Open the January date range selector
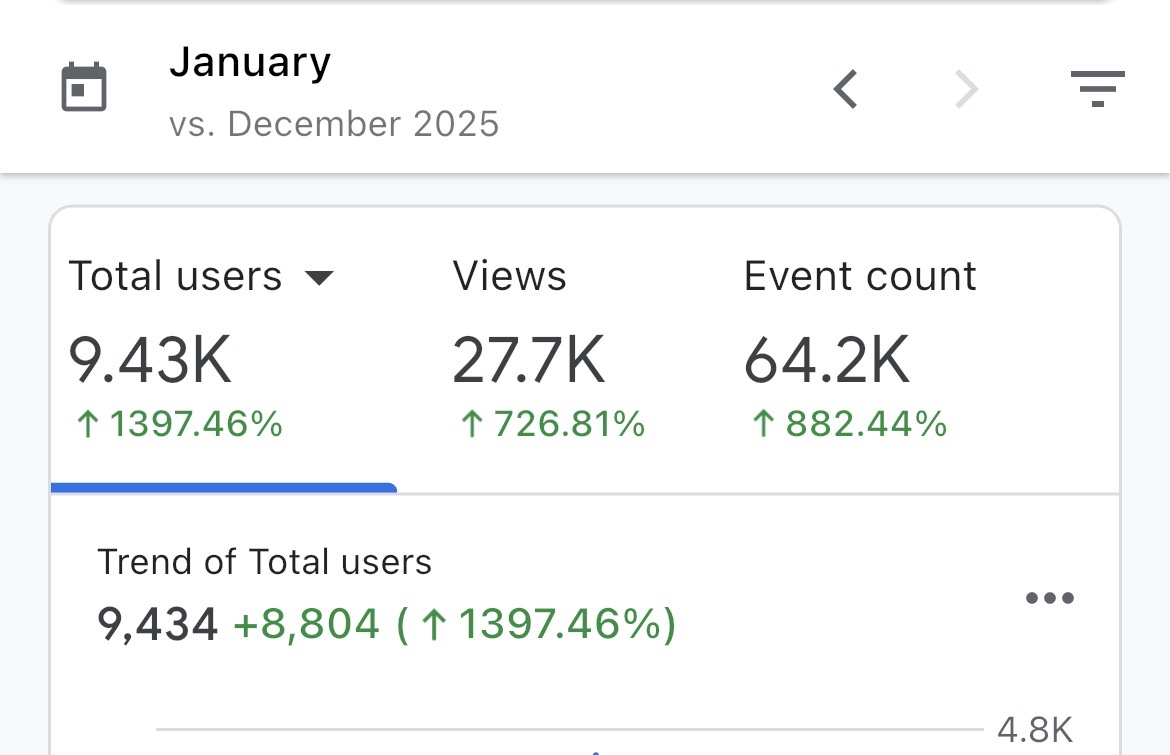The image size is (1170, 755). coord(250,63)
